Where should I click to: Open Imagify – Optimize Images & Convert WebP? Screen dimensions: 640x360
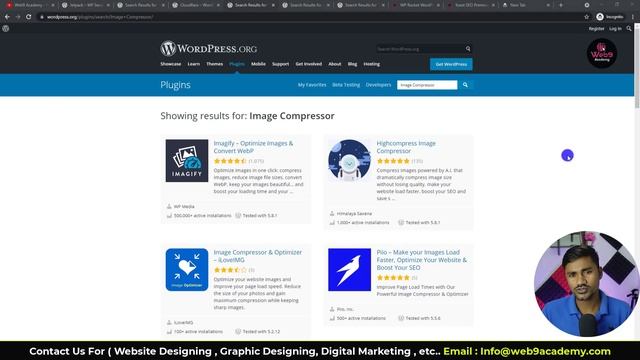(253, 147)
